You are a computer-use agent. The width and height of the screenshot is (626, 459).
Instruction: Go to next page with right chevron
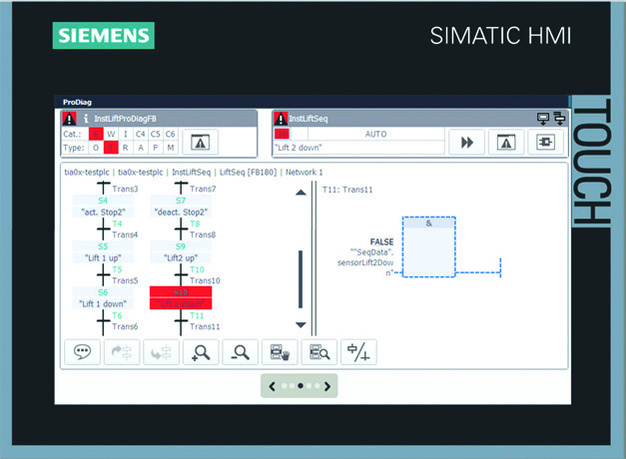click(327, 386)
